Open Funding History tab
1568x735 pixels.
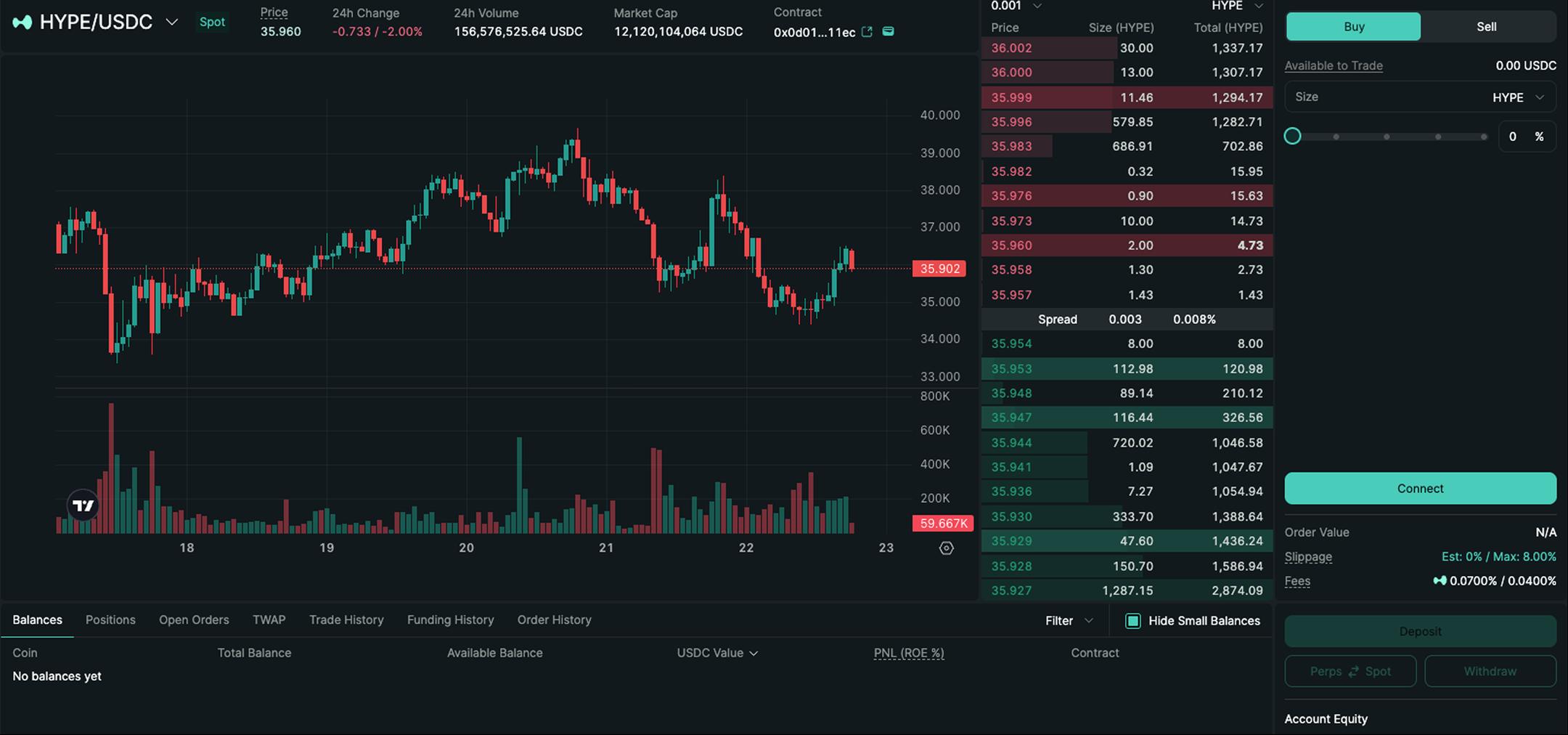[450, 620]
